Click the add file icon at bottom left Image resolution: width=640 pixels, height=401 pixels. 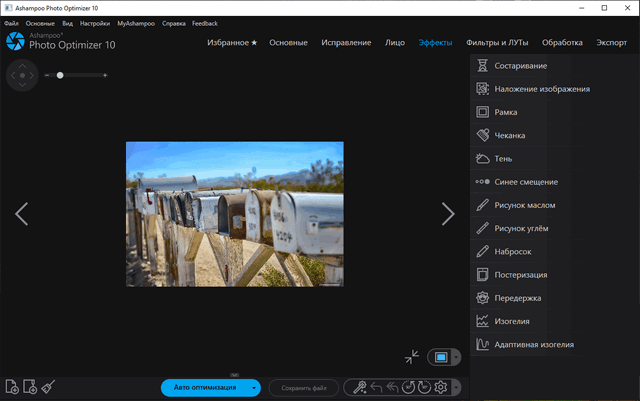pos(13,387)
